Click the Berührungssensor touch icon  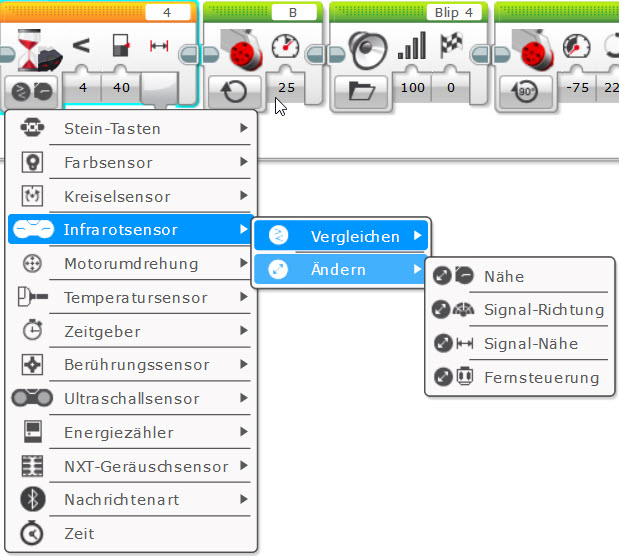tap(32, 364)
